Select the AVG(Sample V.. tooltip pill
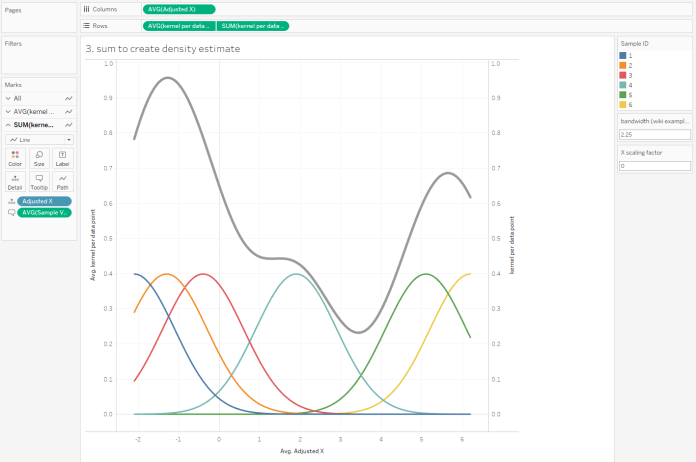 point(44,213)
